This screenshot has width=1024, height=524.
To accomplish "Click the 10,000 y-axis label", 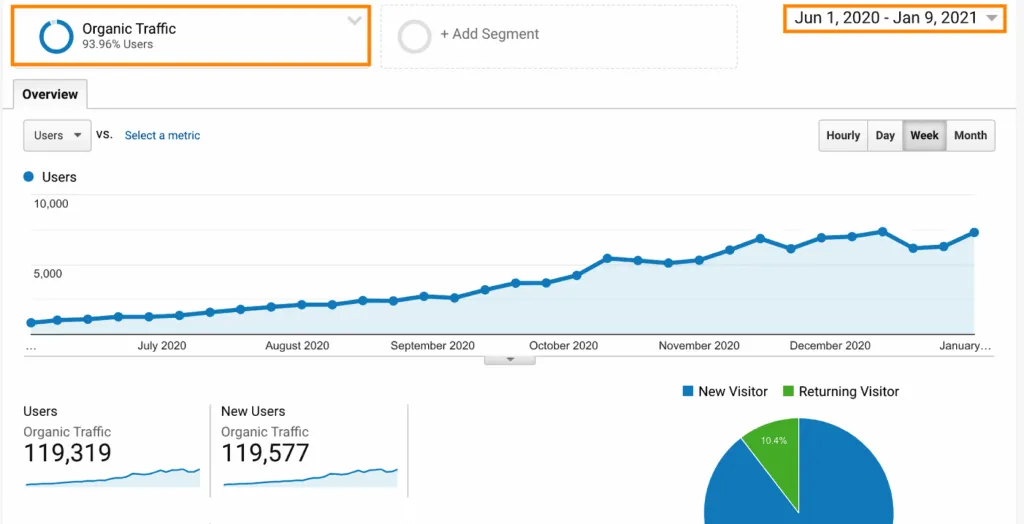I will tap(51, 203).
